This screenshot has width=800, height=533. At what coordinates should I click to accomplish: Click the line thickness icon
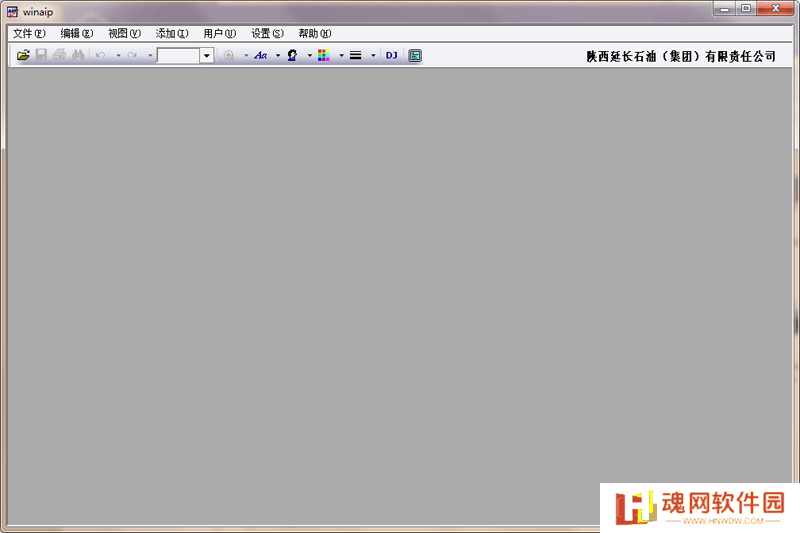click(x=356, y=55)
